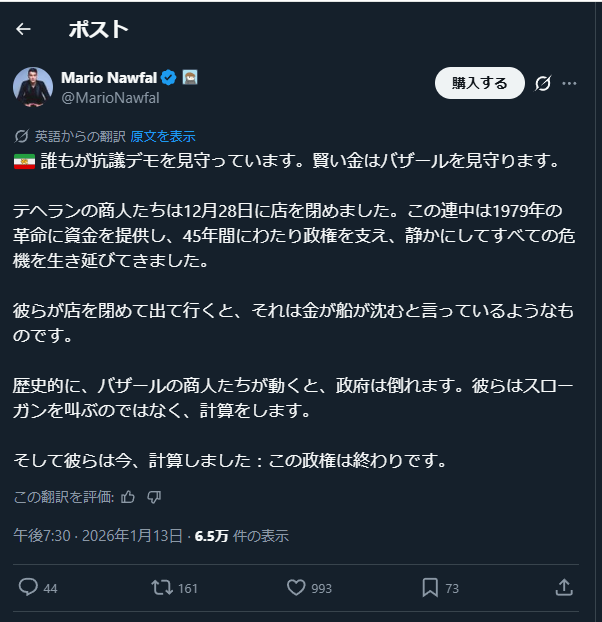Image resolution: width=602 pixels, height=622 pixels.
Task: Open Mario Nawfal's profile picture
Action: (32, 86)
